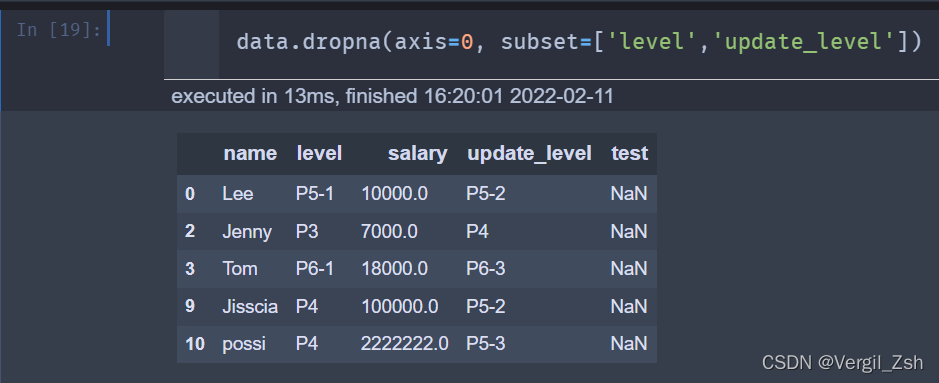Click row index 9

[x=190, y=306]
